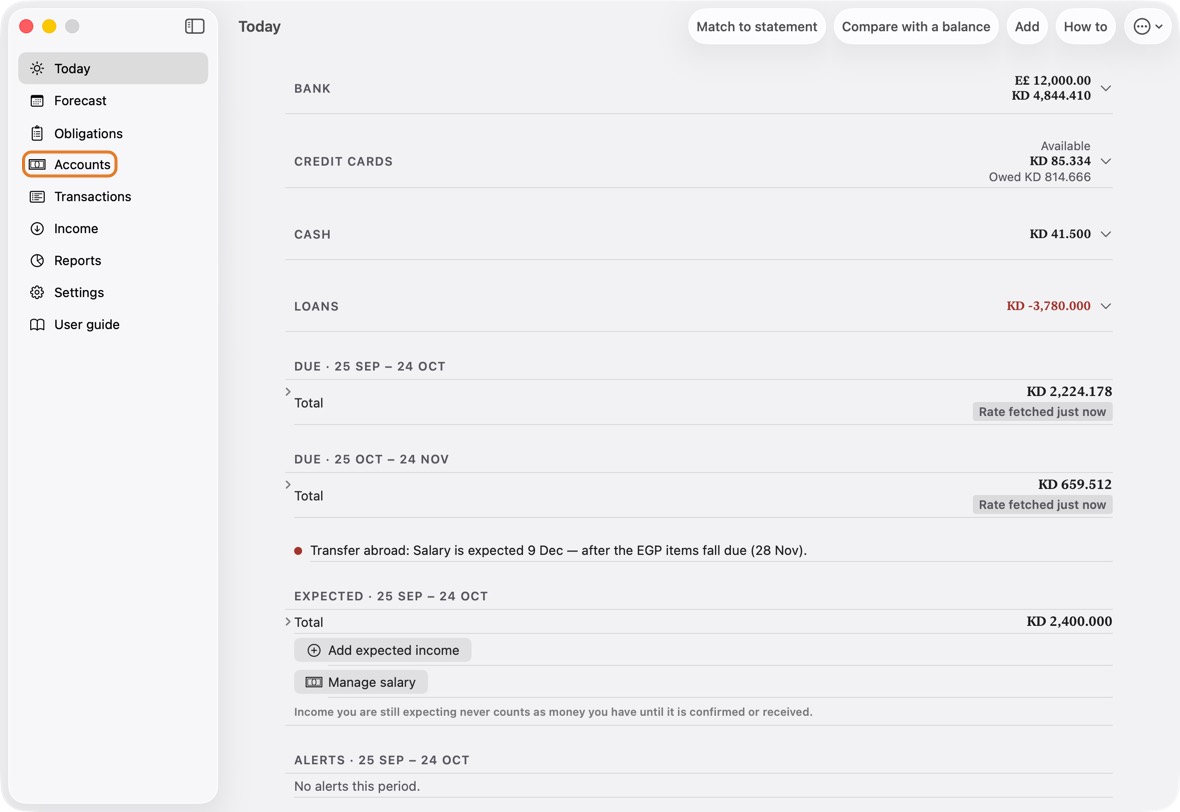Screen dimensions: 1180x812
Task: Open the How to help button
Action: (1085, 26)
